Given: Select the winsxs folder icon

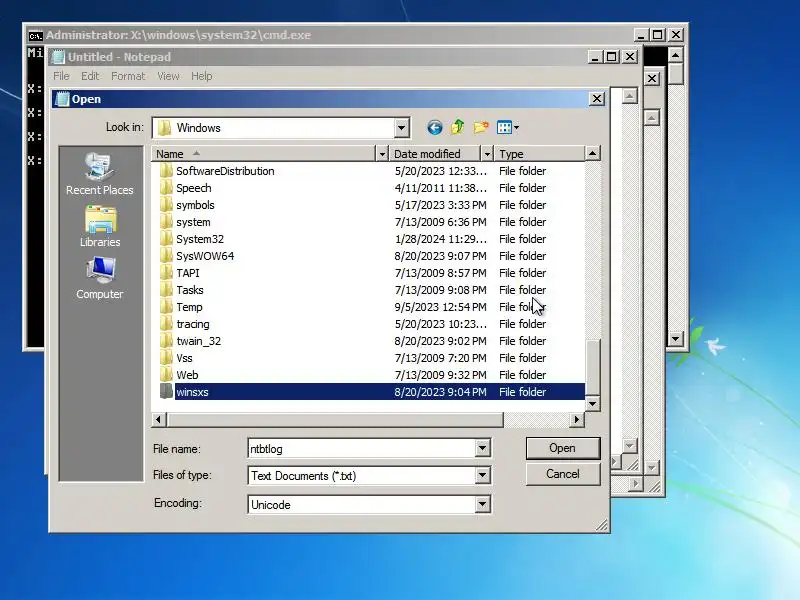Looking at the screenshot, I should click(x=166, y=392).
